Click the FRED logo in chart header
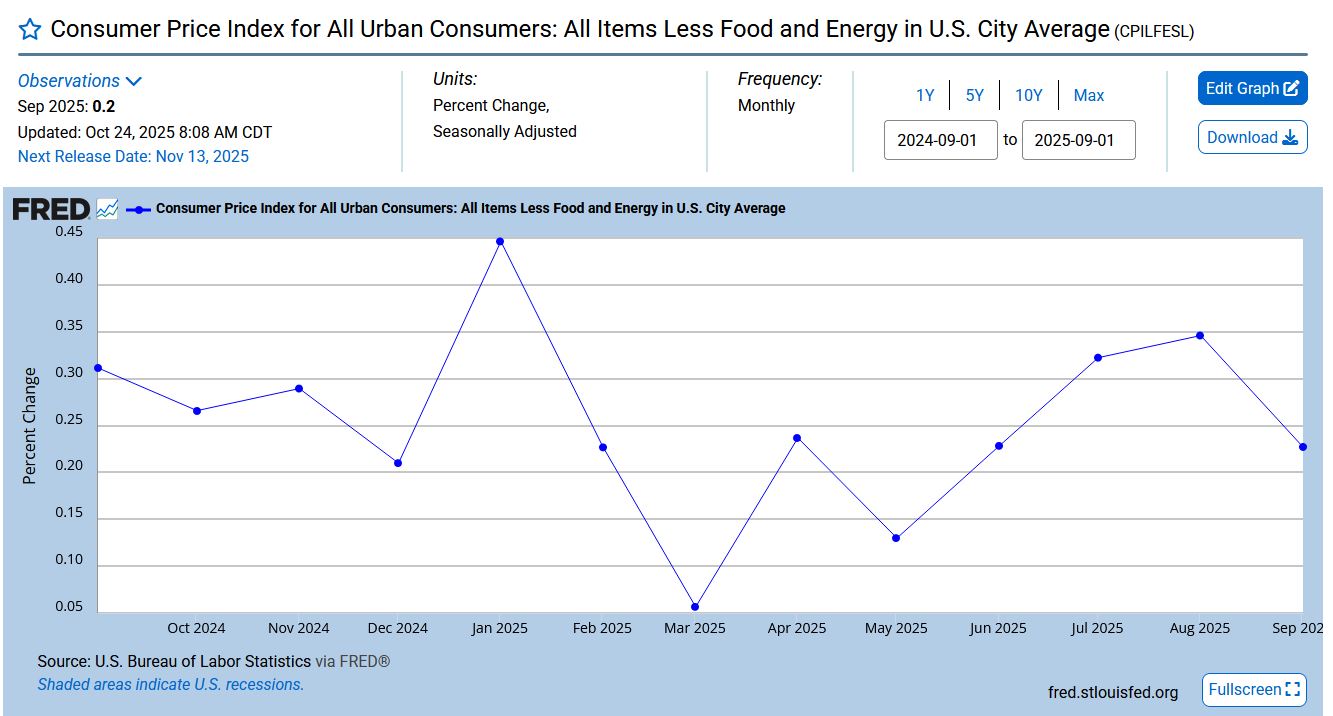The width and height of the screenshot is (1333, 716). point(51,209)
